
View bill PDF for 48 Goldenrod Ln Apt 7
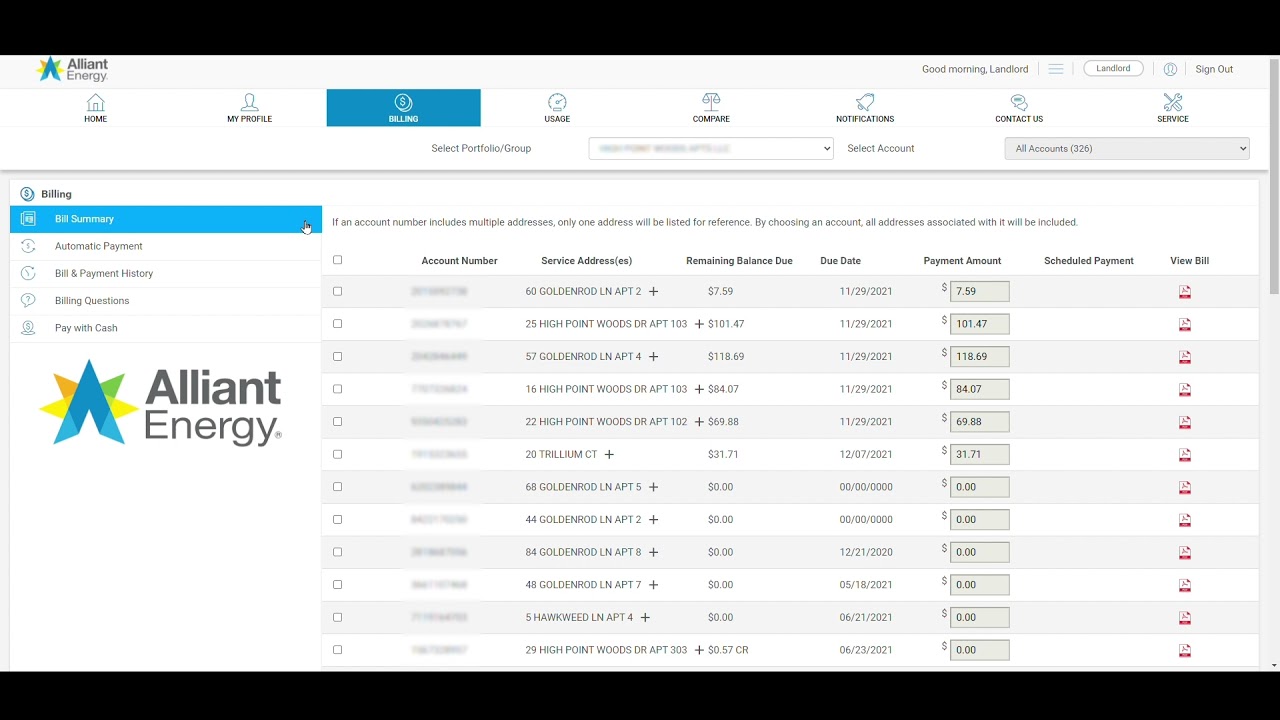pyautogui.click(x=1185, y=585)
